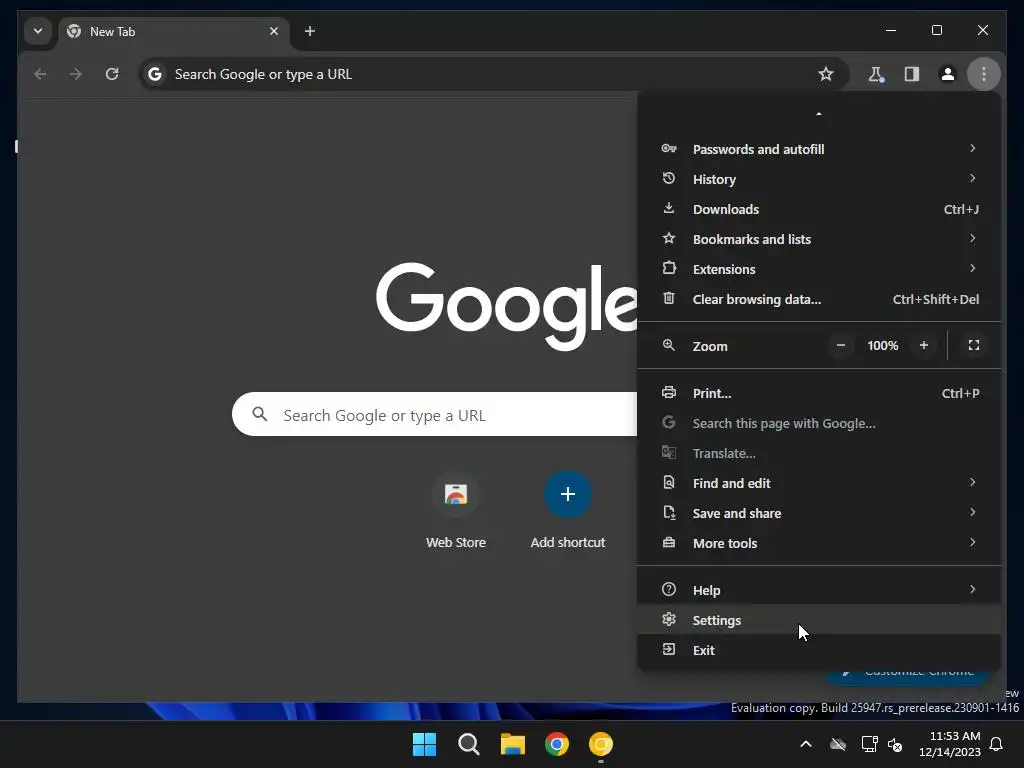Open Extensions menu entry

click(819, 269)
